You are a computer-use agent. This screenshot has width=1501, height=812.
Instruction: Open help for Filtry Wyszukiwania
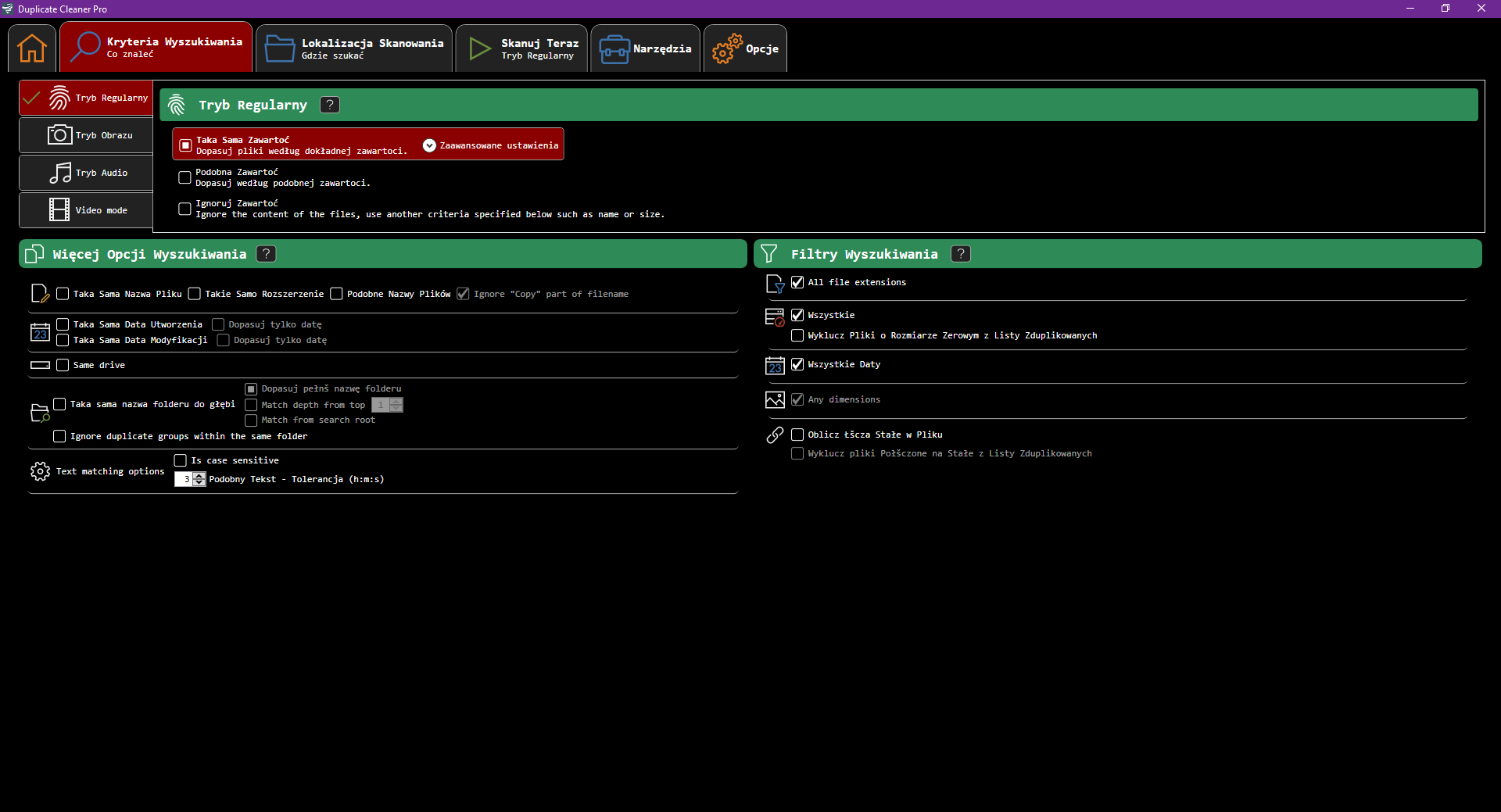961,254
